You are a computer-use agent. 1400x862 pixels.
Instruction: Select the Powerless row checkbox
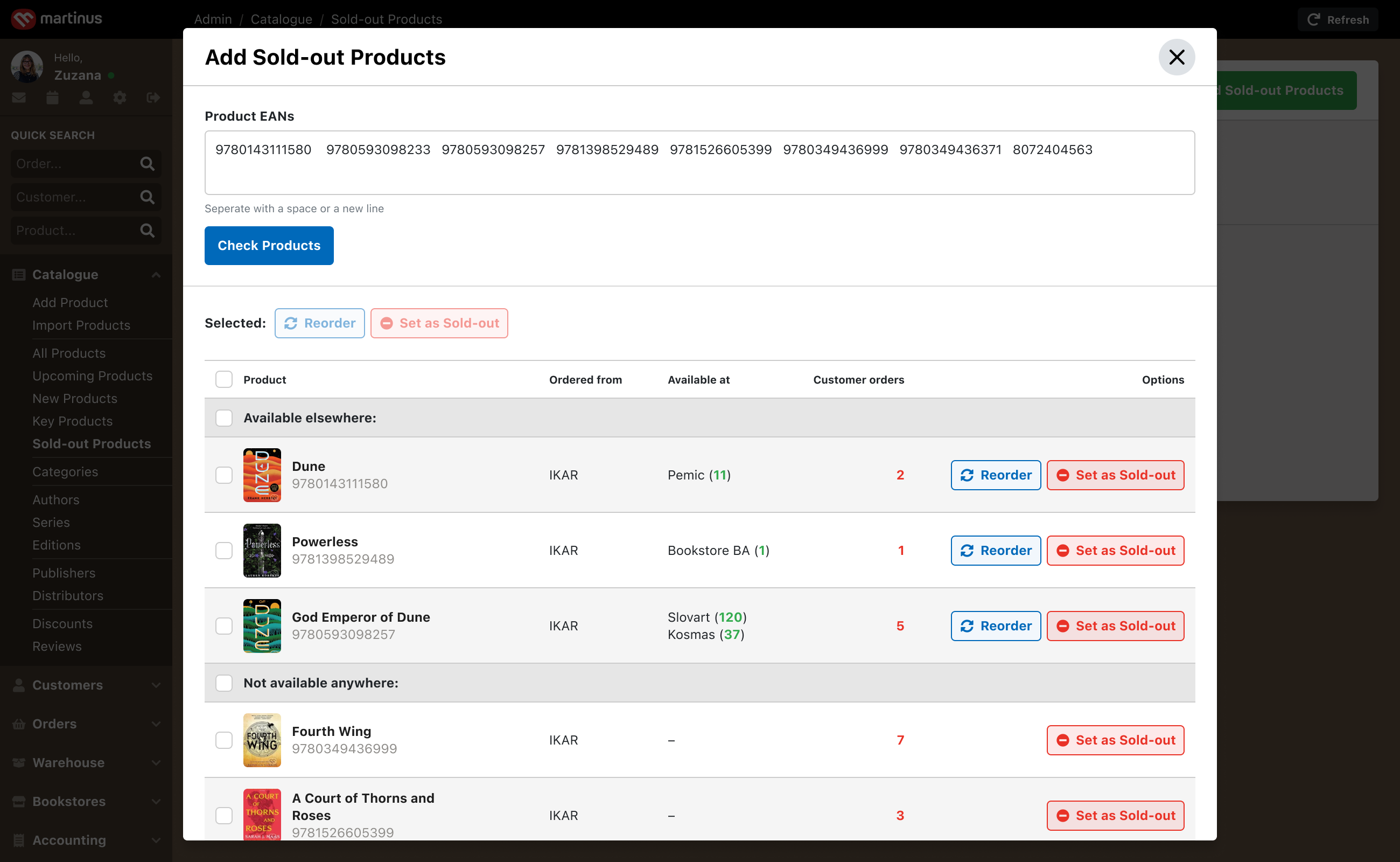(224, 550)
